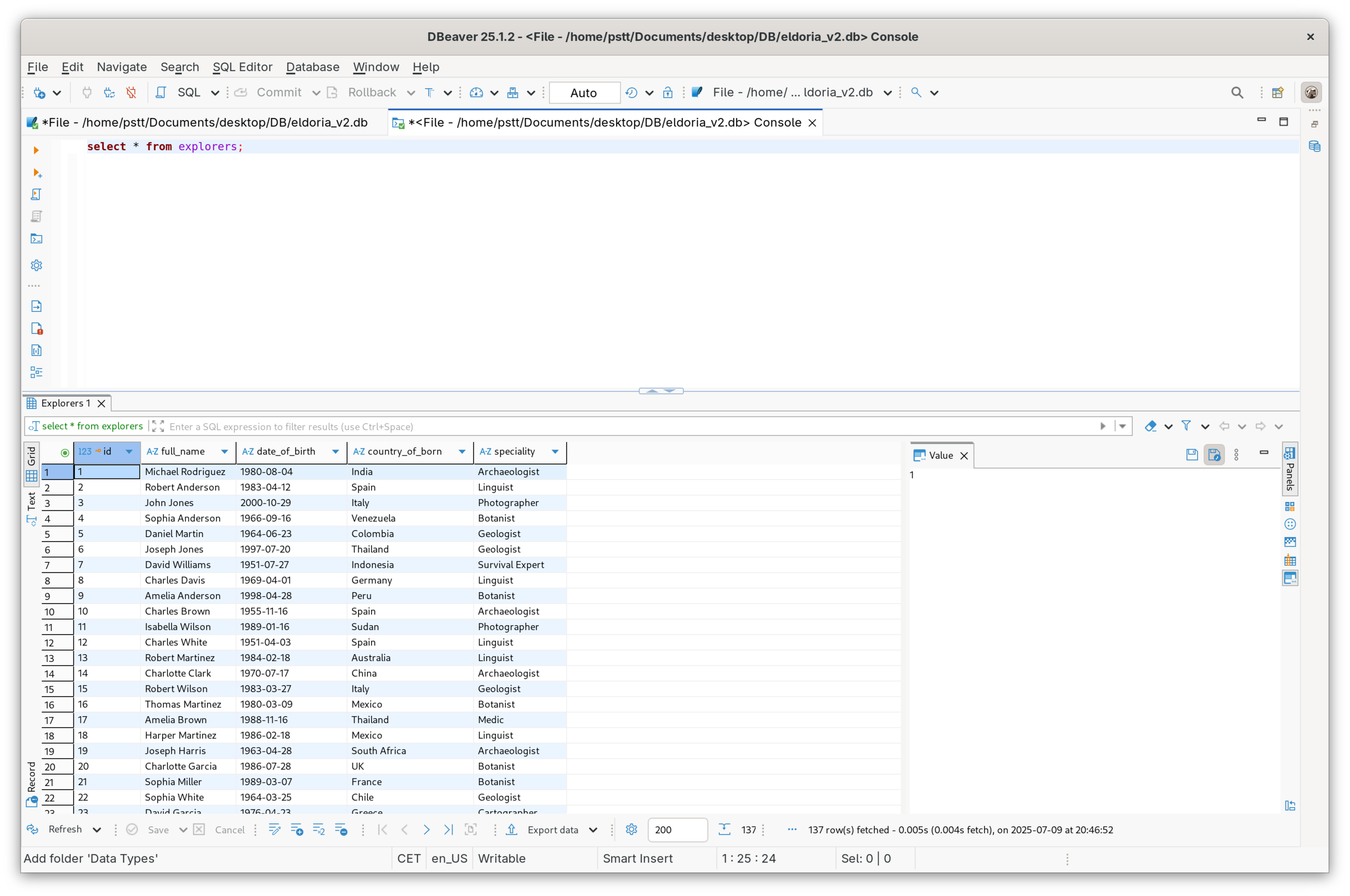
Task: Go to the next row arrow icon
Action: pos(426,830)
